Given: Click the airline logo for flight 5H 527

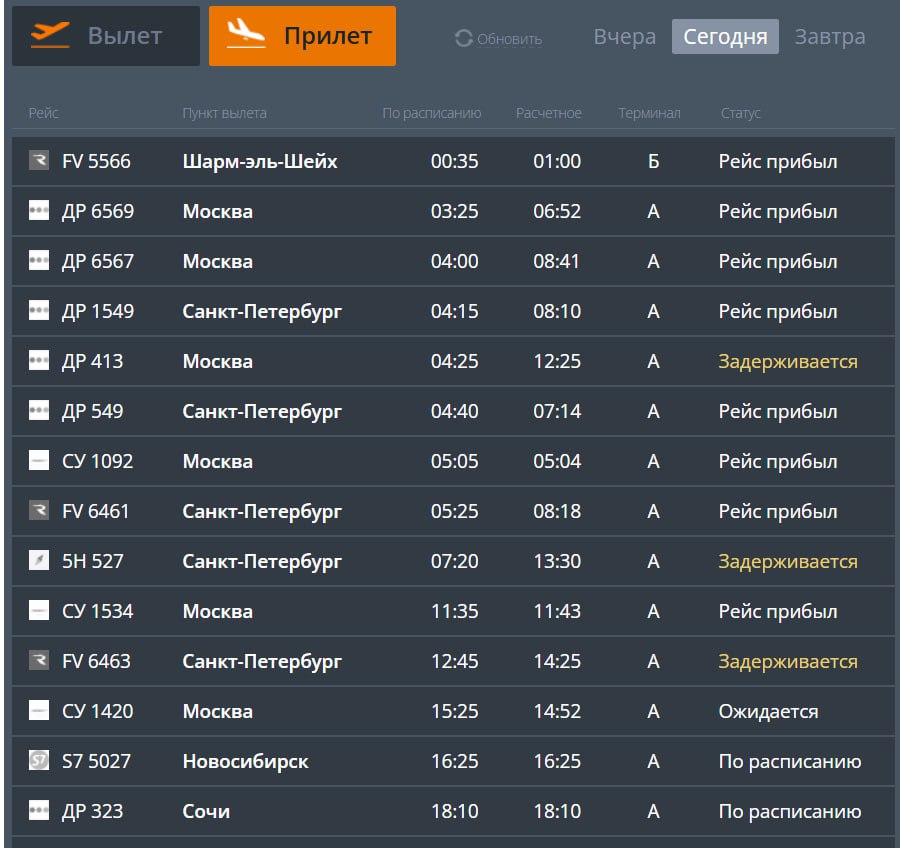Looking at the screenshot, I should click(39, 561).
